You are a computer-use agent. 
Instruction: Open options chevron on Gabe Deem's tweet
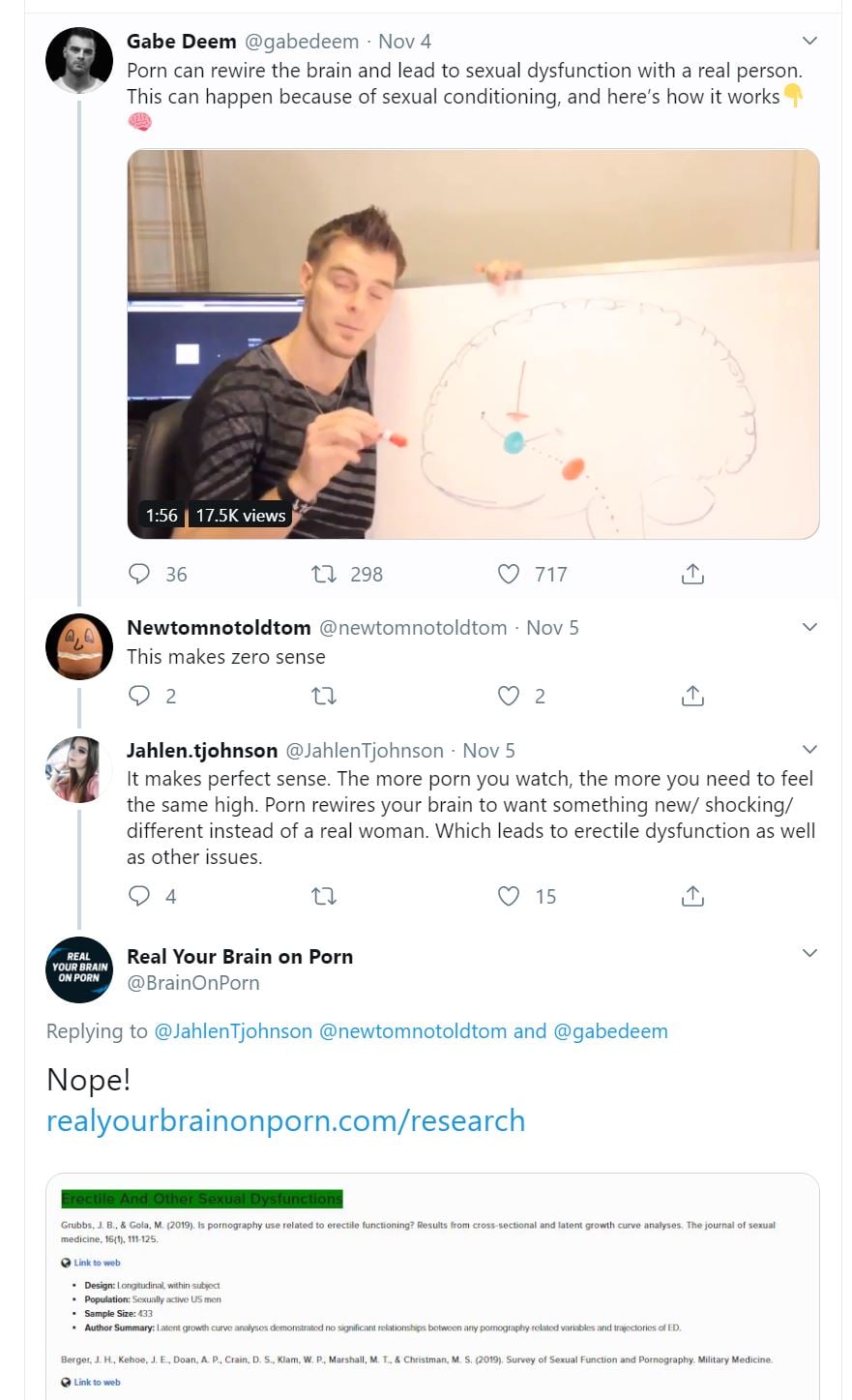click(x=810, y=41)
